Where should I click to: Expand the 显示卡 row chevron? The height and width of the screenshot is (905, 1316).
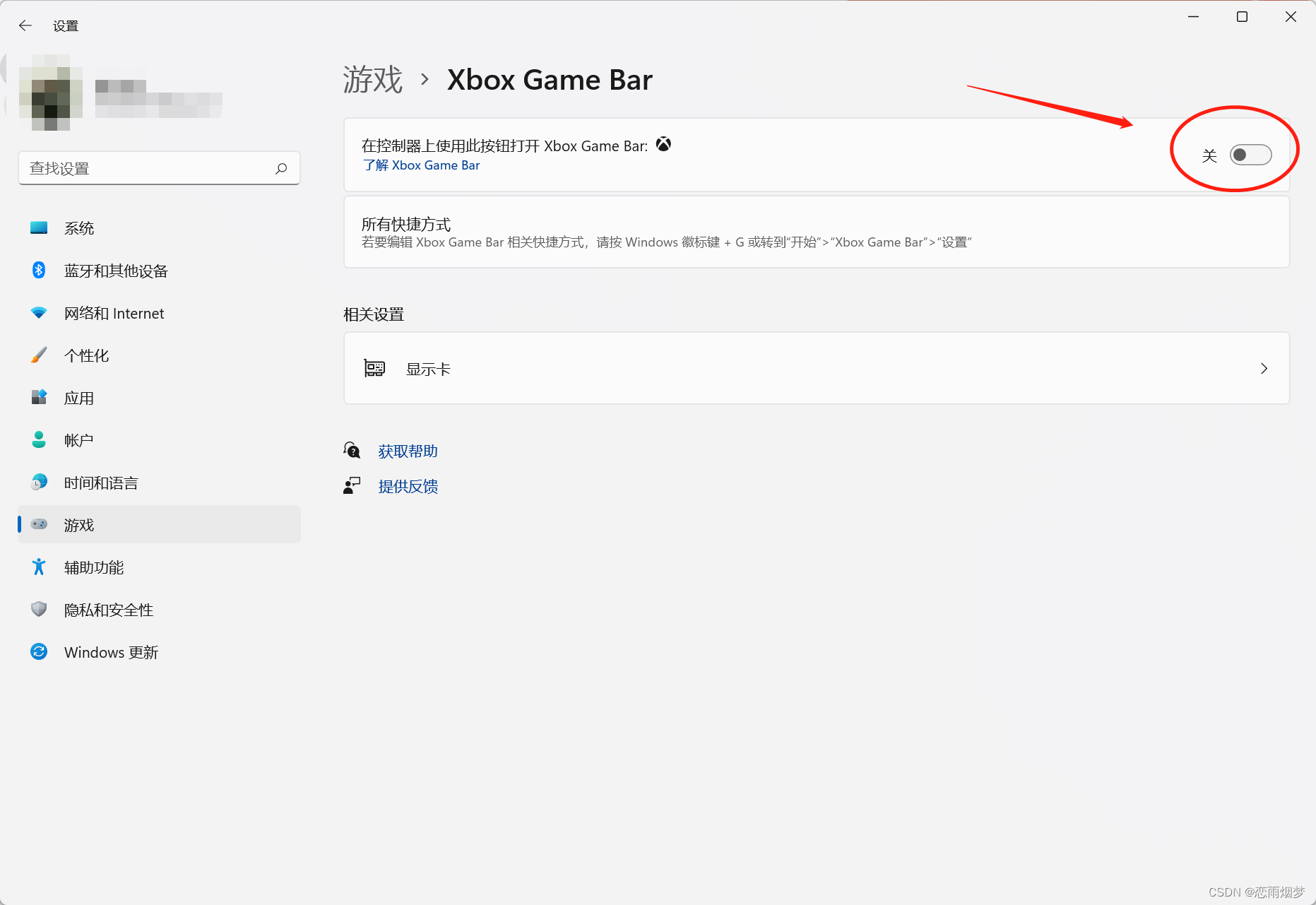point(1264,368)
